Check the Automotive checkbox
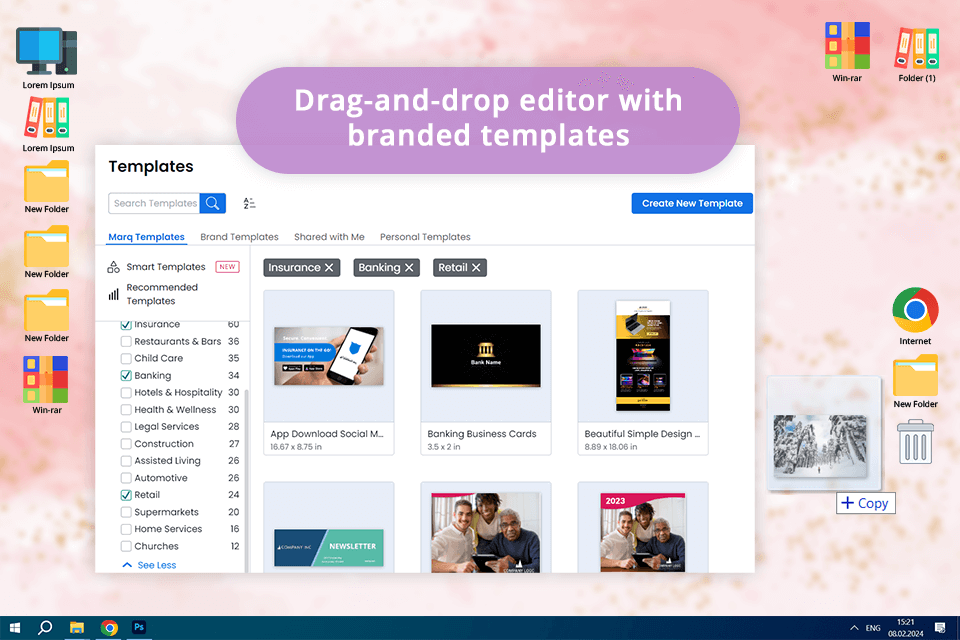The height and width of the screenshot is (640, 960). click(x=126, y=478)
